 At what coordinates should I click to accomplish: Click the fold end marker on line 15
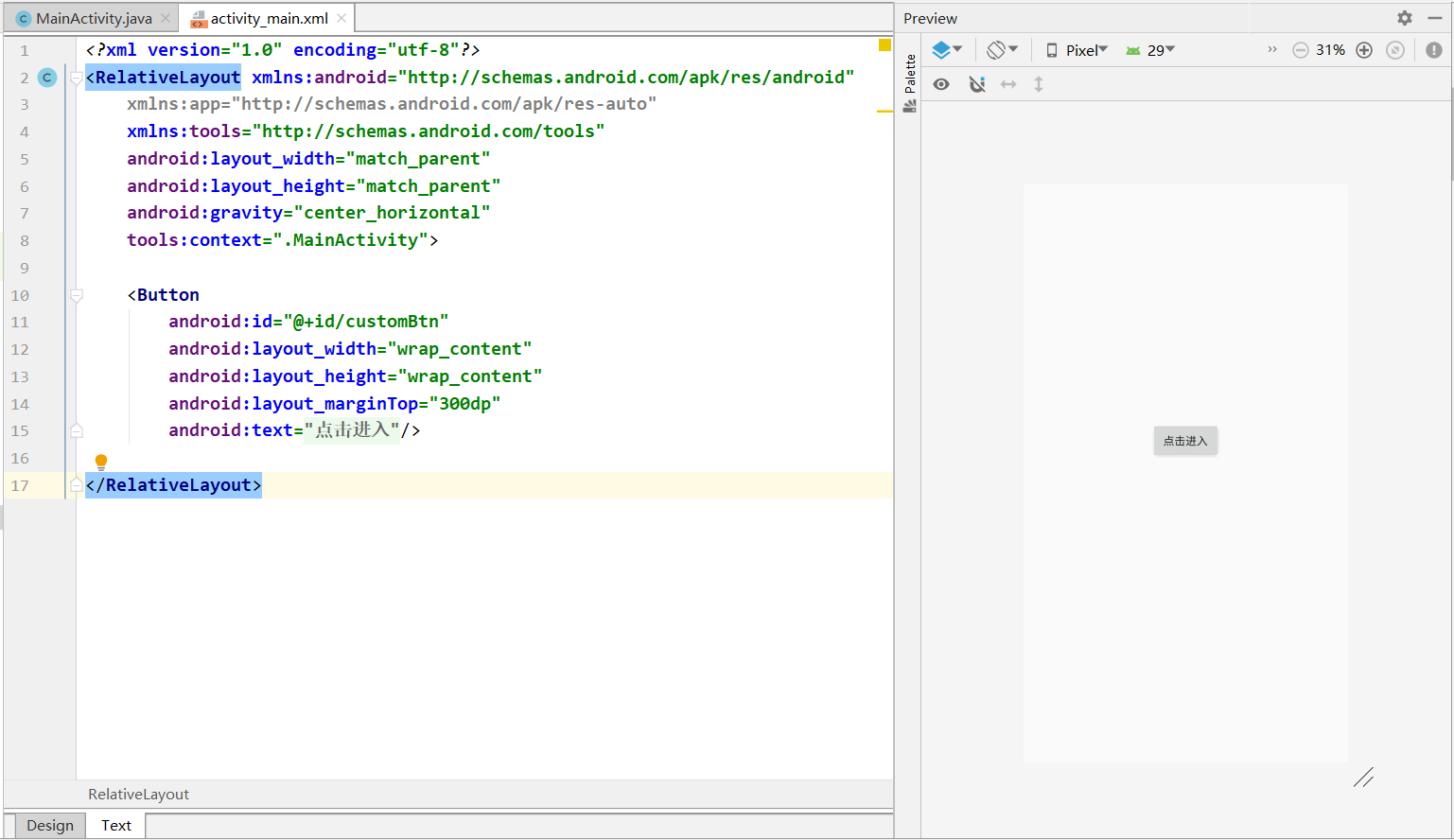[77, 430]
